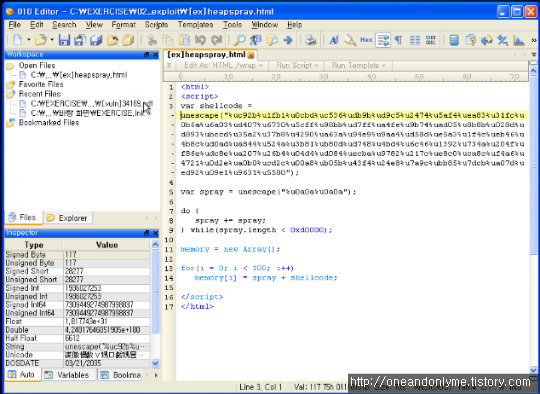Click the Replace A-B icon
Viewport: 540px width, 394px height.
256,40
